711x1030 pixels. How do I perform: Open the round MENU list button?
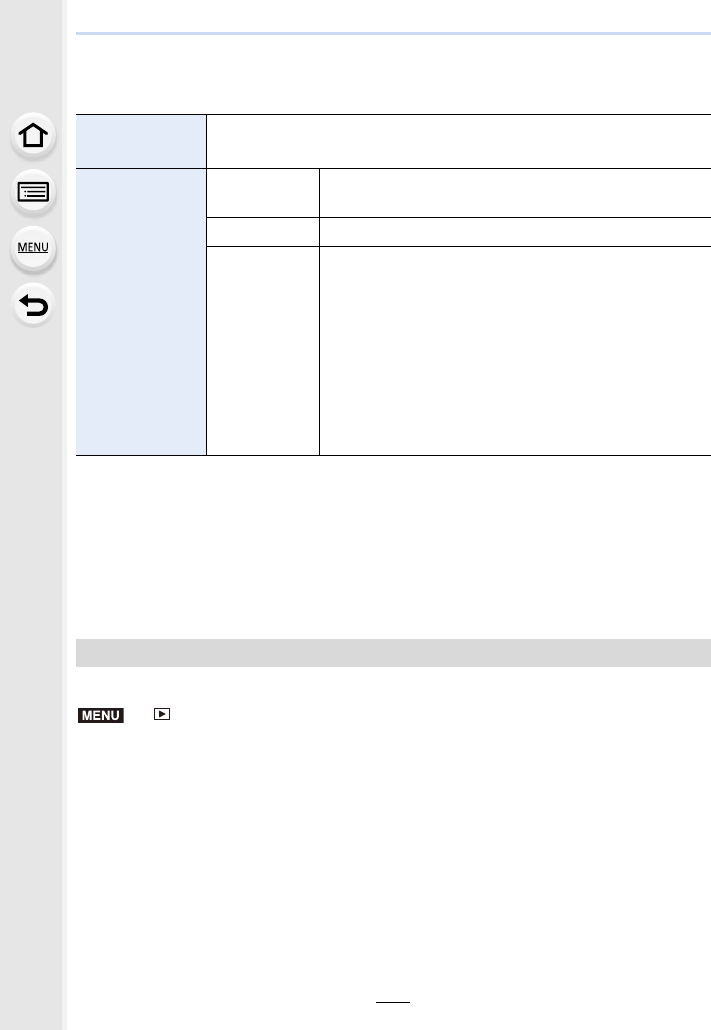click(33, 248)
